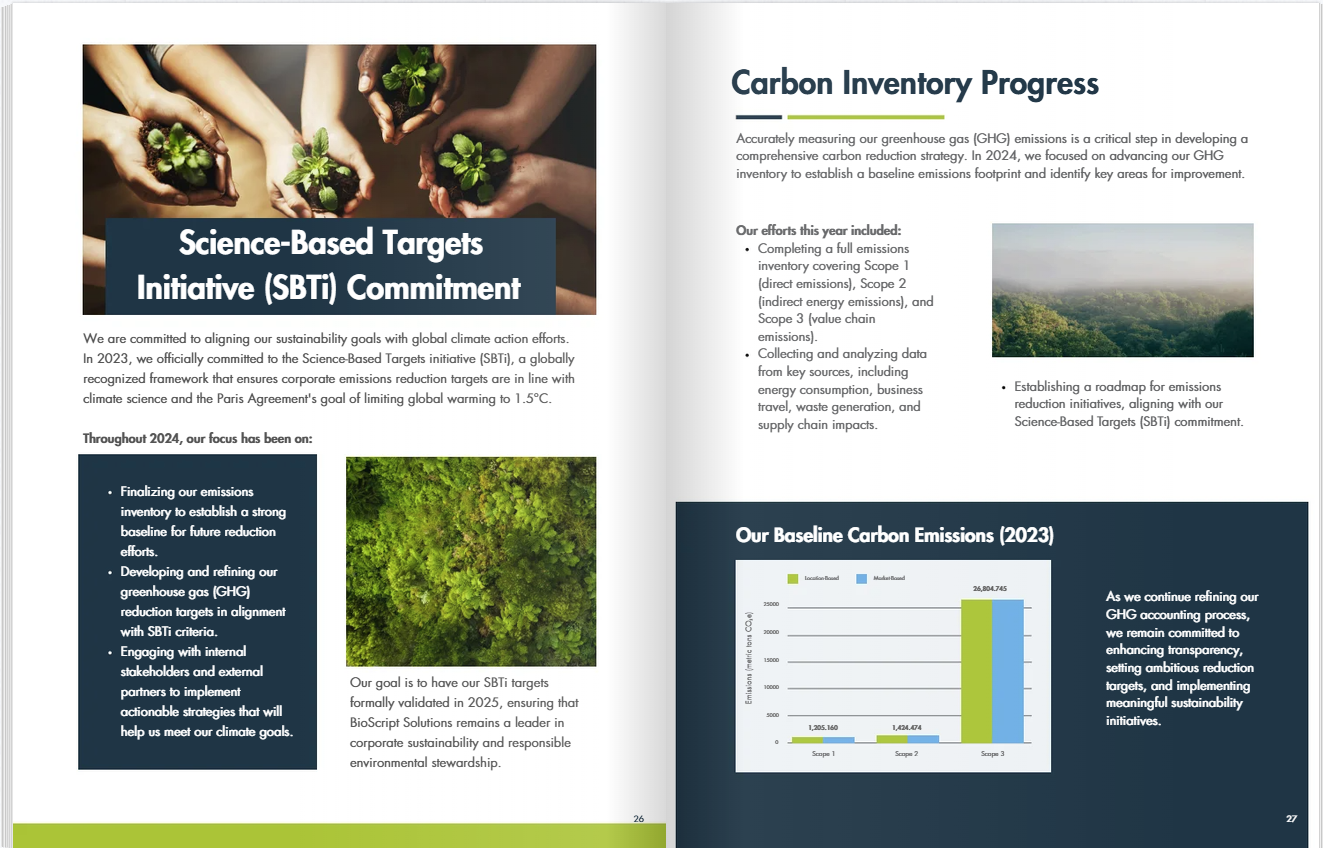Click page number 27
1323x848 pixels.
pos(1291,819)
